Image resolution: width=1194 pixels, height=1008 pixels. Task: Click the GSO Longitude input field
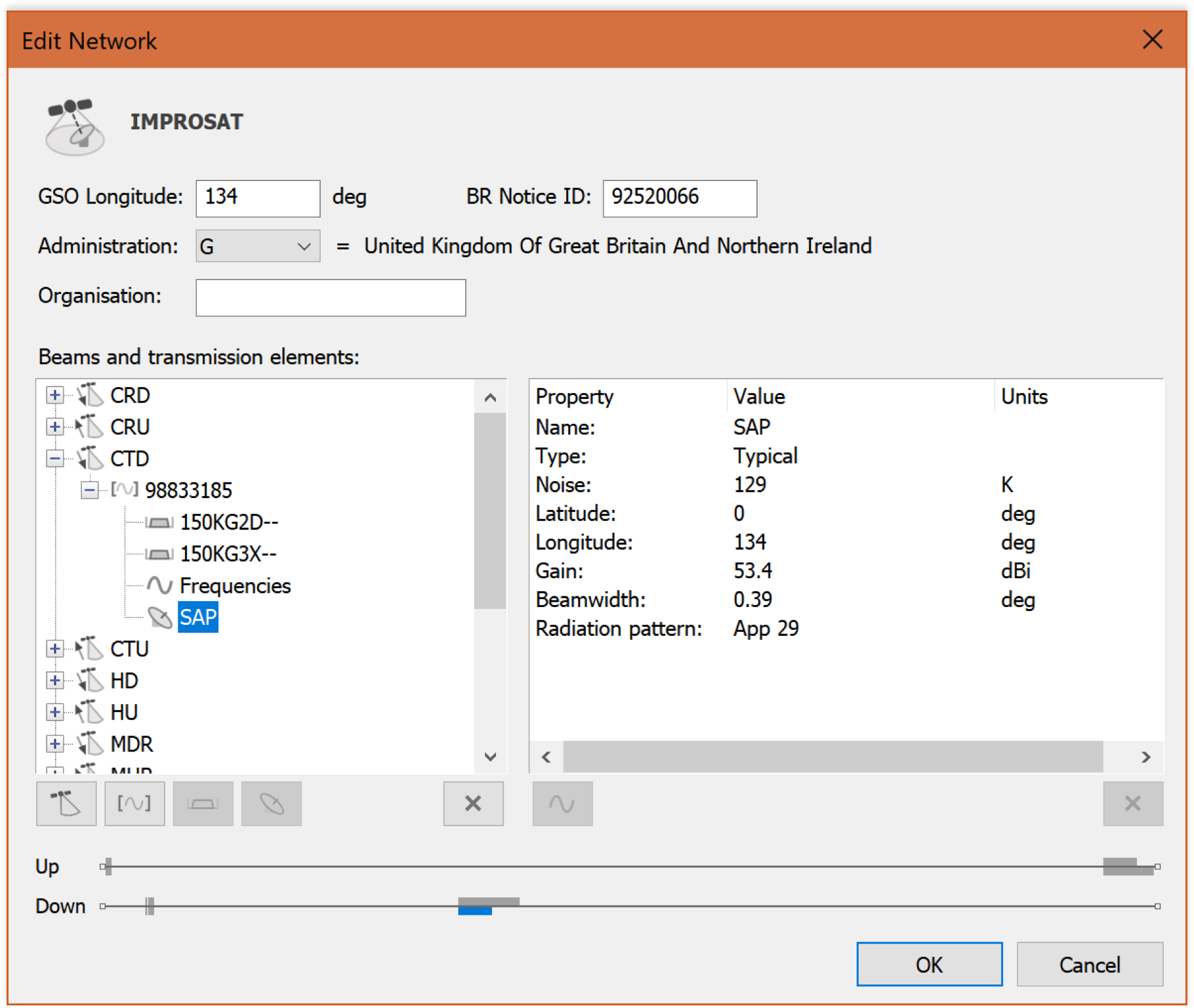(258, 198)
